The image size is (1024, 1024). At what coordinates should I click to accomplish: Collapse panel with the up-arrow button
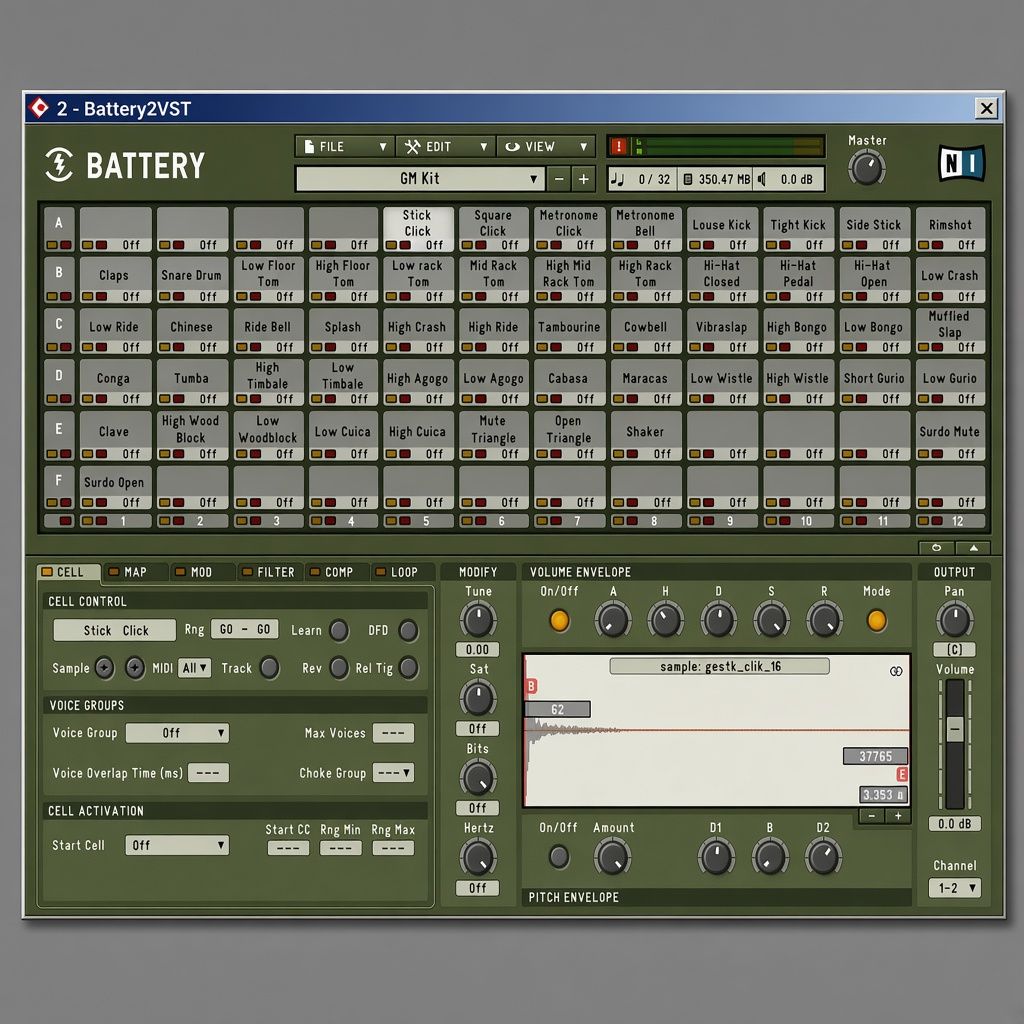pos(973,547)
